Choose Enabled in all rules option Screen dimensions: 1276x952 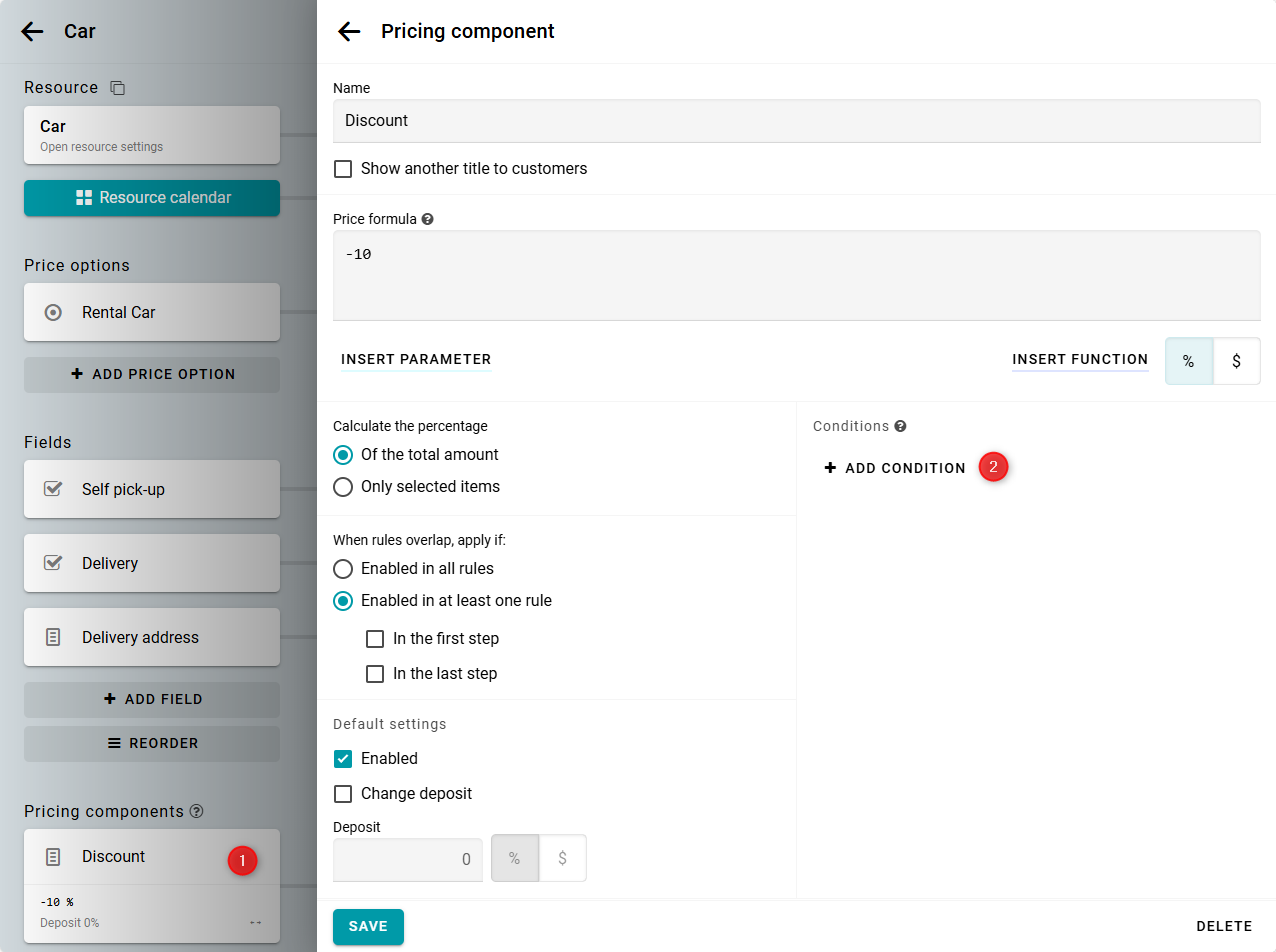coord(343,569)
